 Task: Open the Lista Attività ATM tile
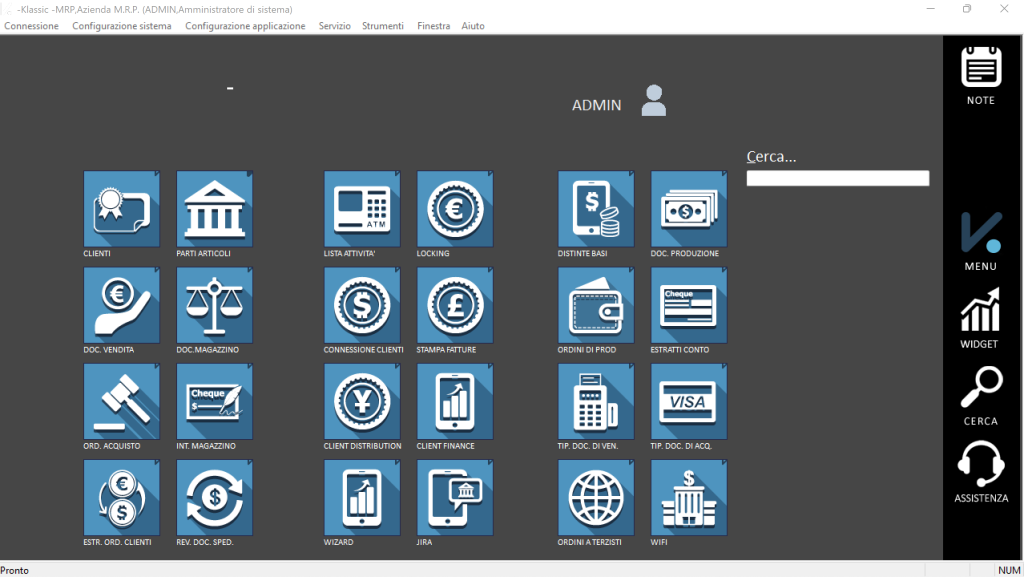pos(362,209)
